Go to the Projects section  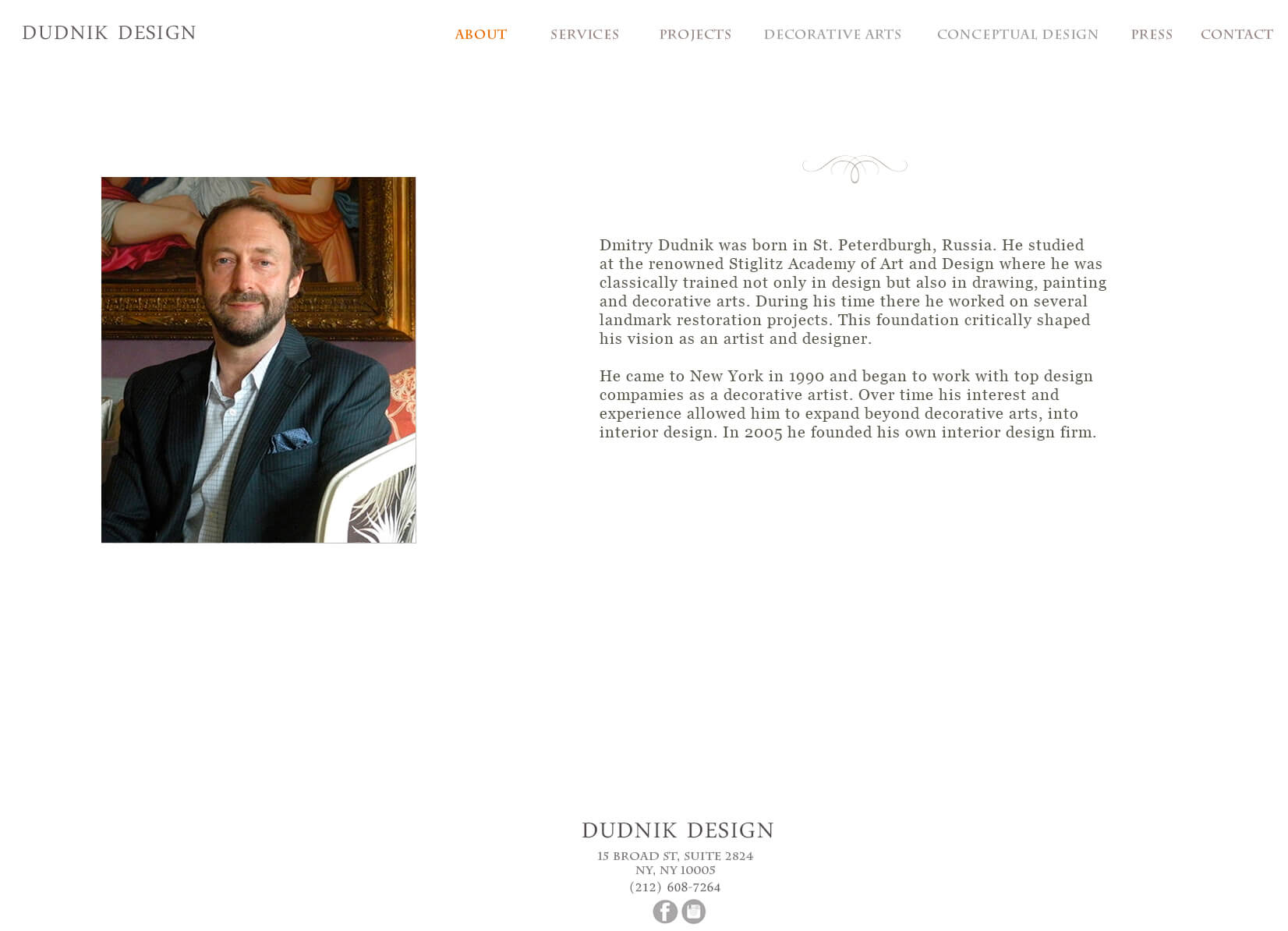pyautogui.click(x=695, y=34)
